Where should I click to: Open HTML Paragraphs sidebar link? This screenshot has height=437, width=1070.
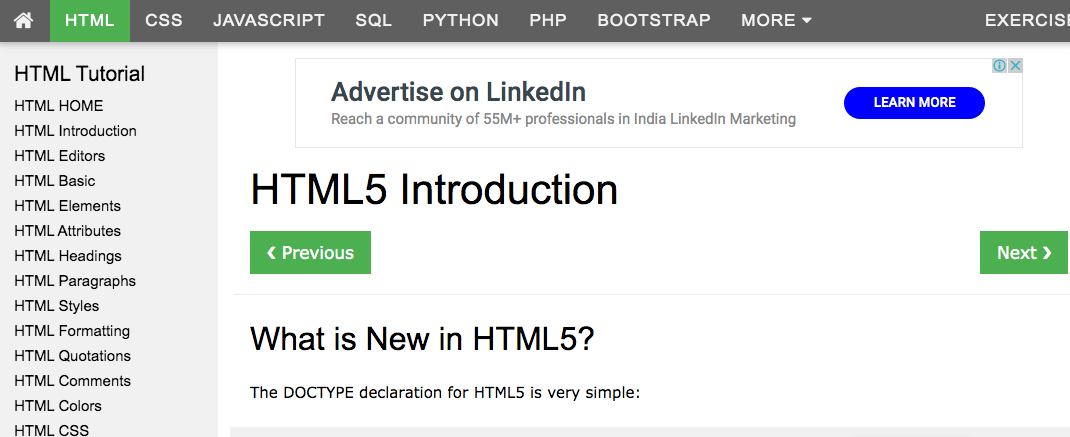(75, 281)
